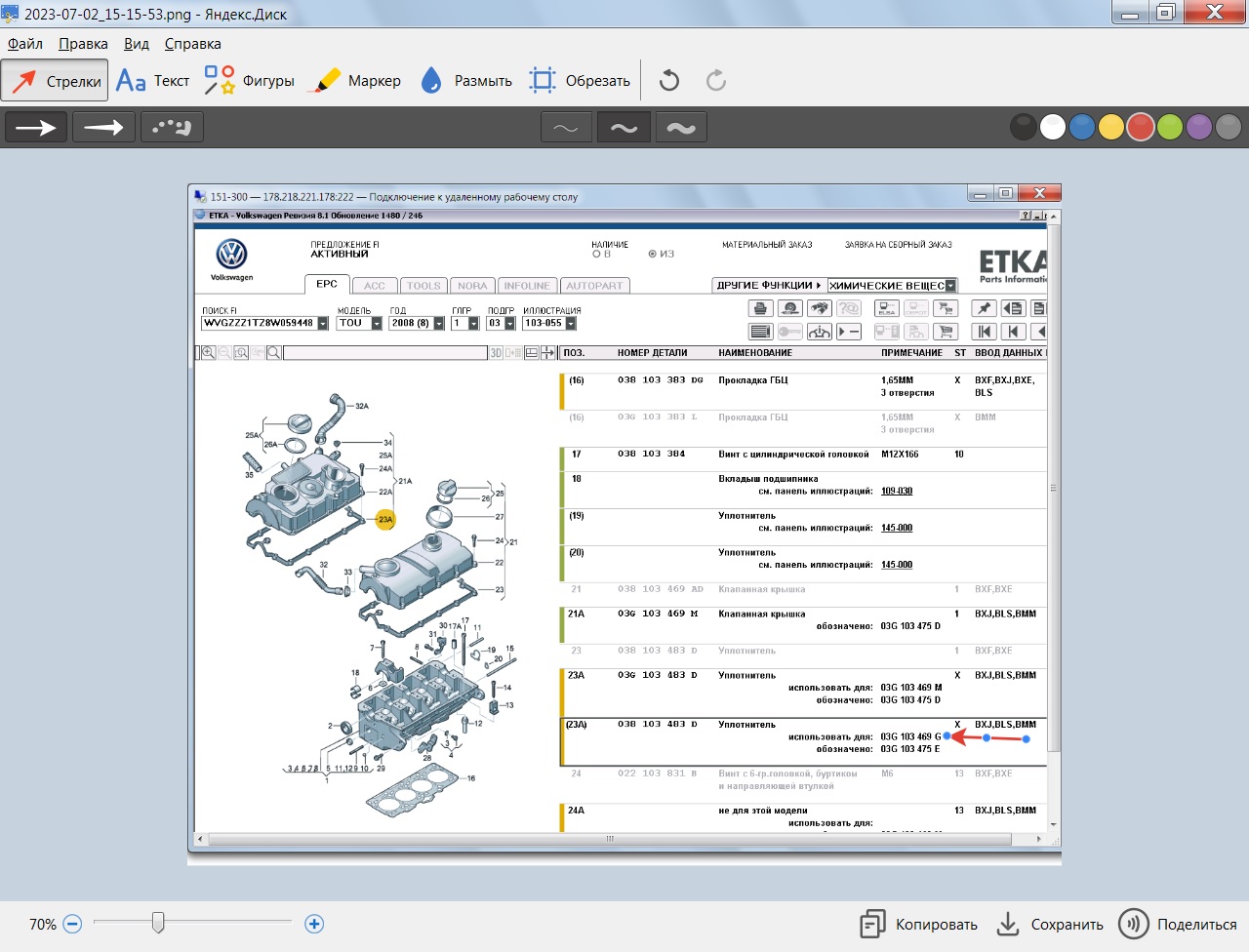Zoom out with the minus button
1249x952 pixels.
click(72, 924)
